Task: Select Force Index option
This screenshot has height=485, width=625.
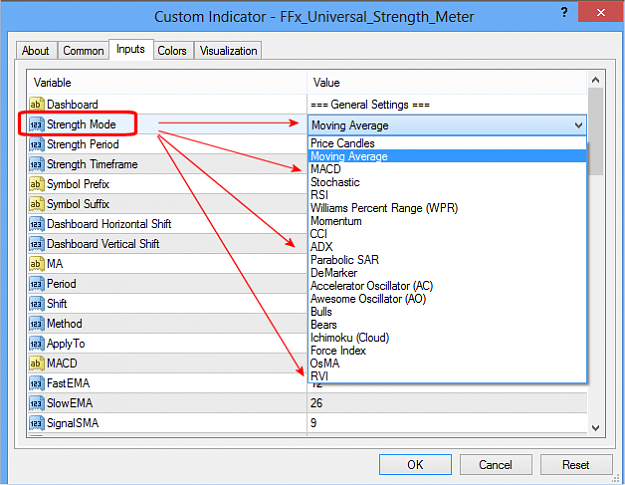Action: coord(447,351)
